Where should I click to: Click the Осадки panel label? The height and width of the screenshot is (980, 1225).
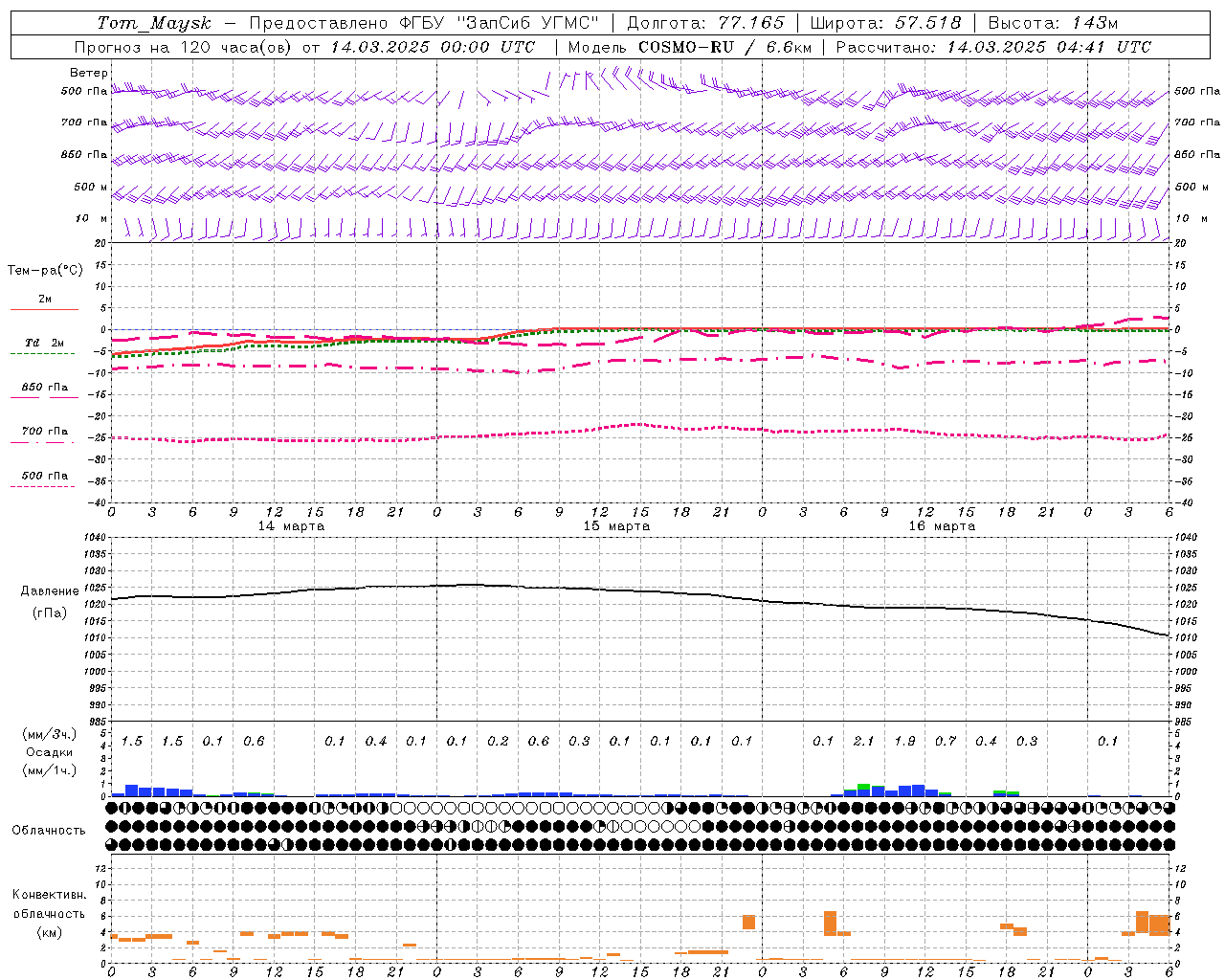(49, 752)
